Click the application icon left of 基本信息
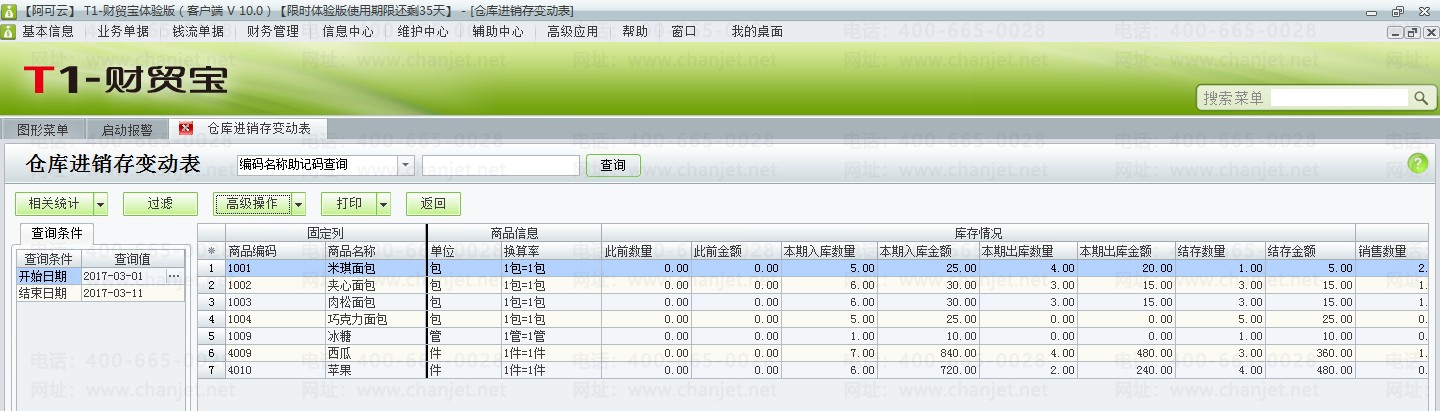This screenshot has width=1440, height=411. coord(9,32)
